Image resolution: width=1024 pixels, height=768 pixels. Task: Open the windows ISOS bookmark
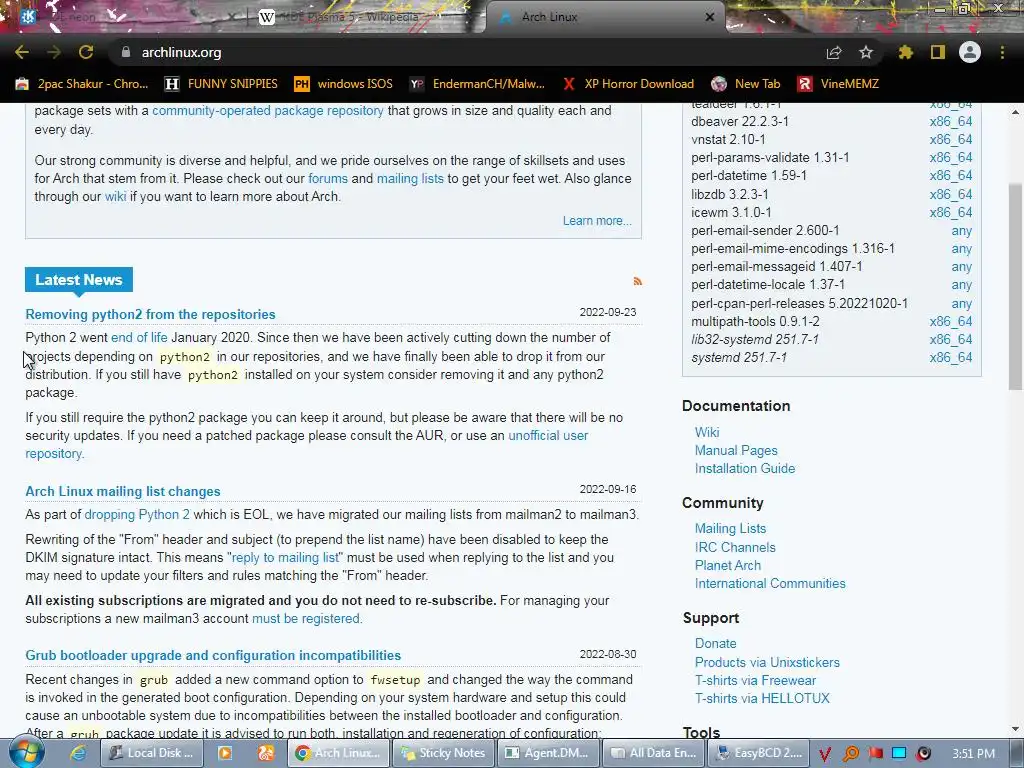[344, 84]
